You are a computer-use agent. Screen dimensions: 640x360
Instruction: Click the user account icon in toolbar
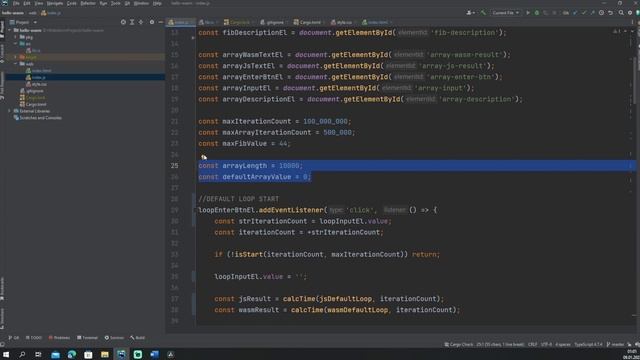(x=470, y=13)
